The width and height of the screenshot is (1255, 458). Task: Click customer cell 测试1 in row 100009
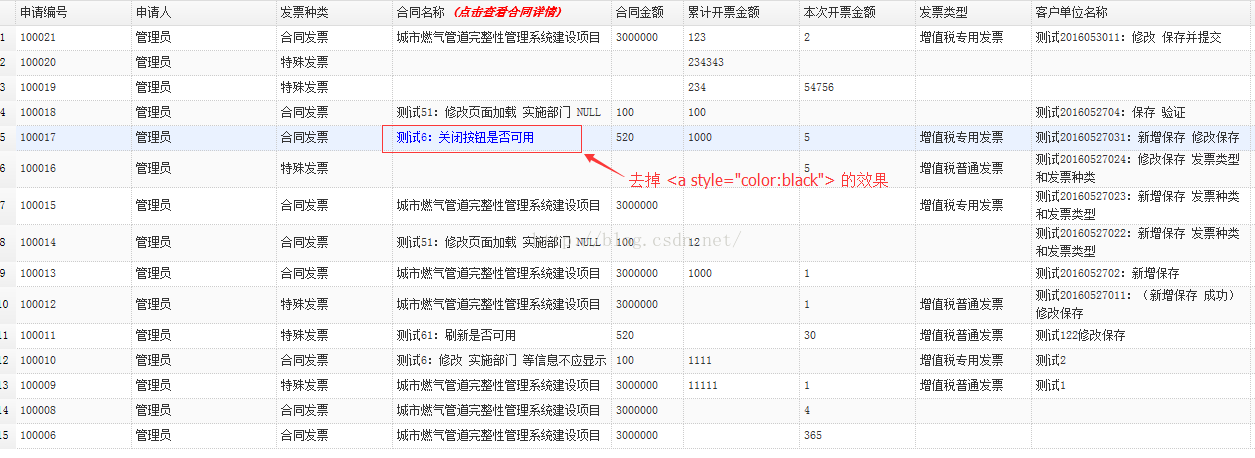click(1050, 385)
